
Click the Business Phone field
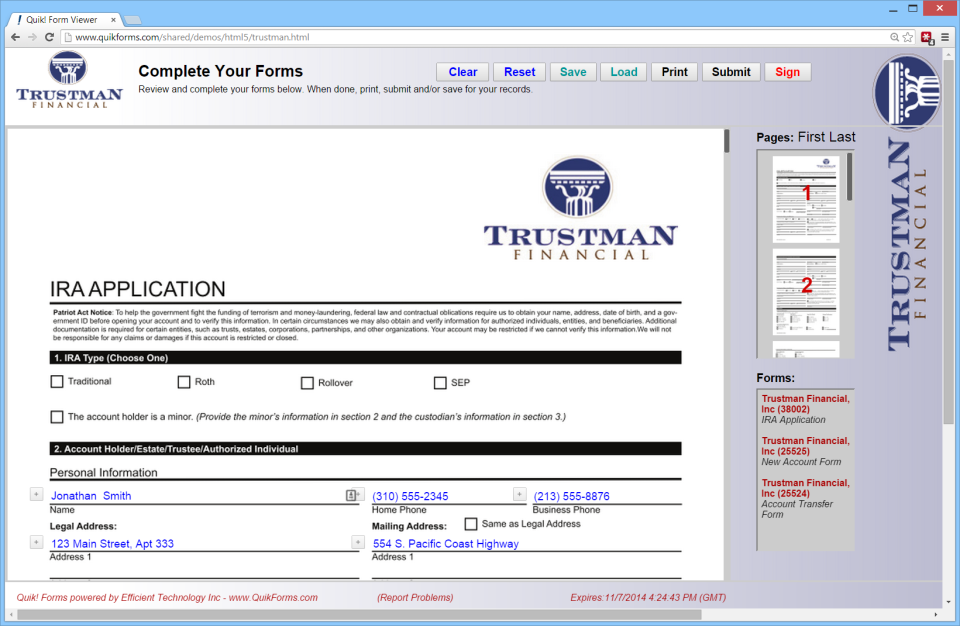coord(607,496)
